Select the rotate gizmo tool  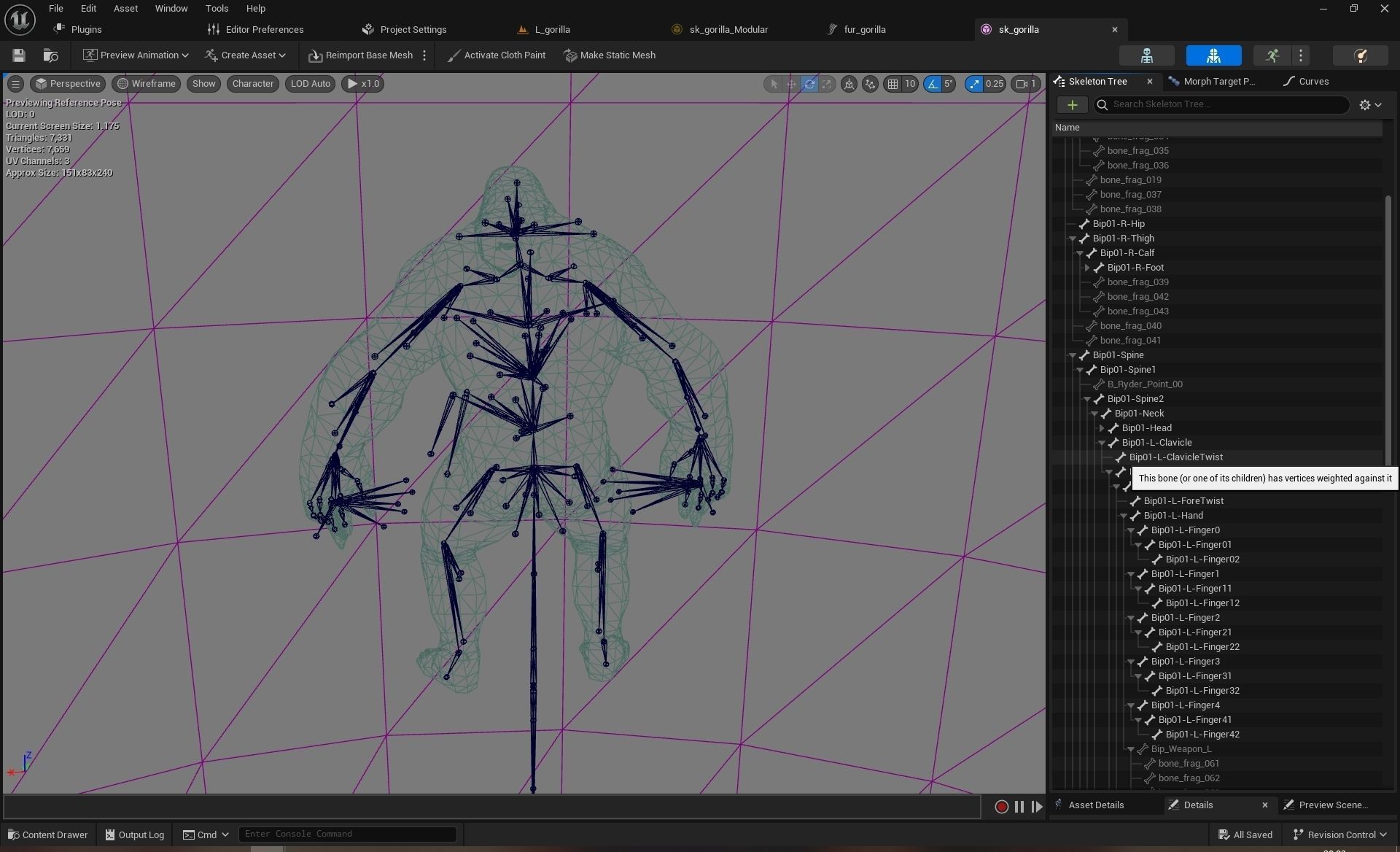(809, 84)
